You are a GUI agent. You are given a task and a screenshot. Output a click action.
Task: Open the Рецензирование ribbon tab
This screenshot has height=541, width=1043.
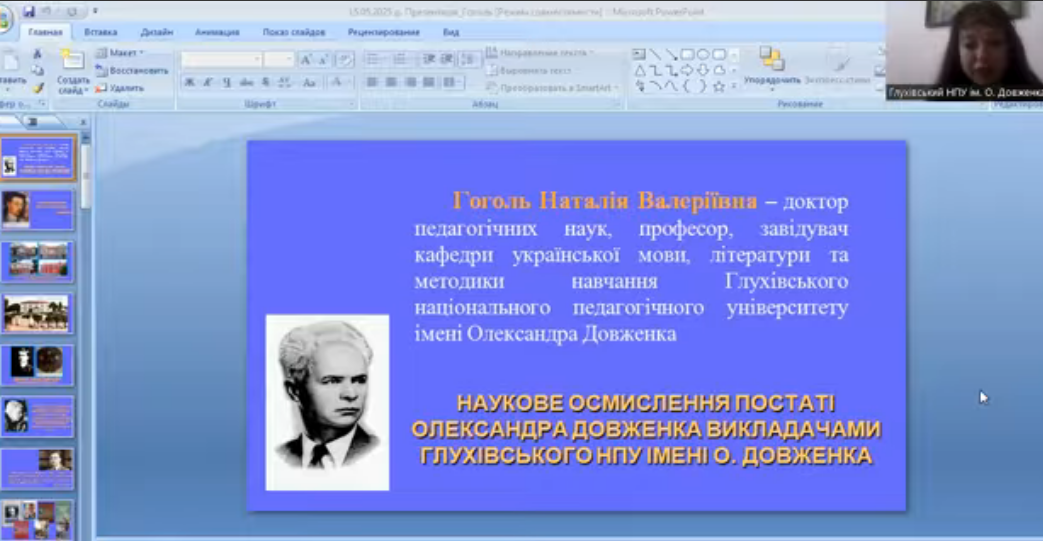[384, 32]
